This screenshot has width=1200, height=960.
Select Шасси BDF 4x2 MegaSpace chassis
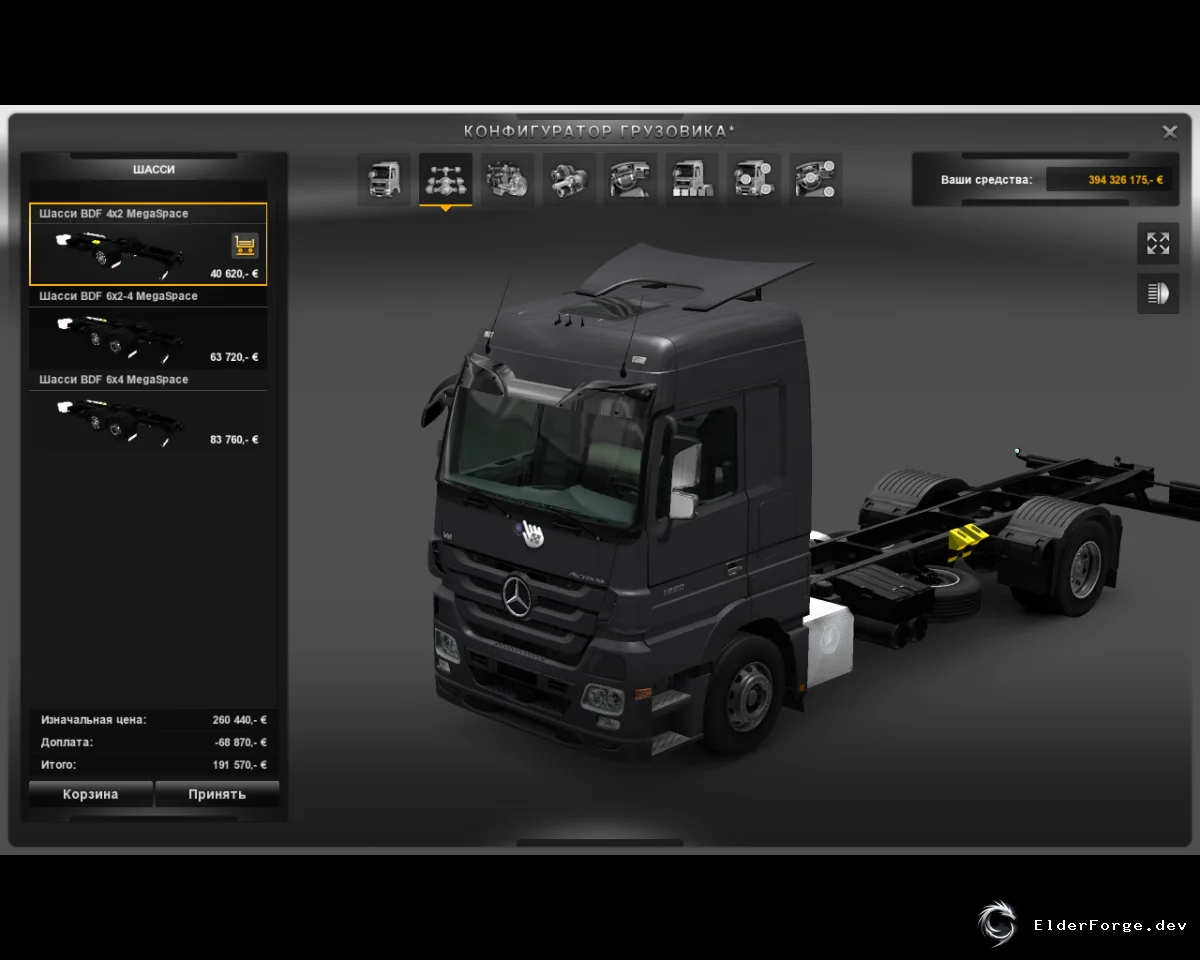[148, 244]
